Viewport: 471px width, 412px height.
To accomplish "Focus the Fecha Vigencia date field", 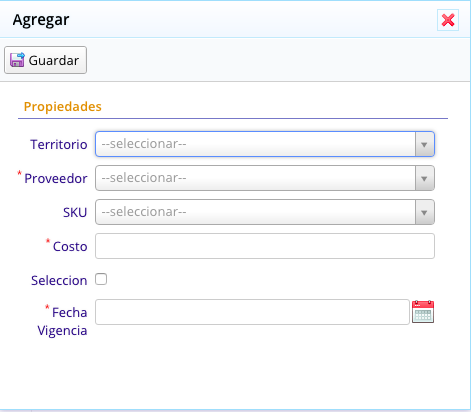I will (252, 312).
